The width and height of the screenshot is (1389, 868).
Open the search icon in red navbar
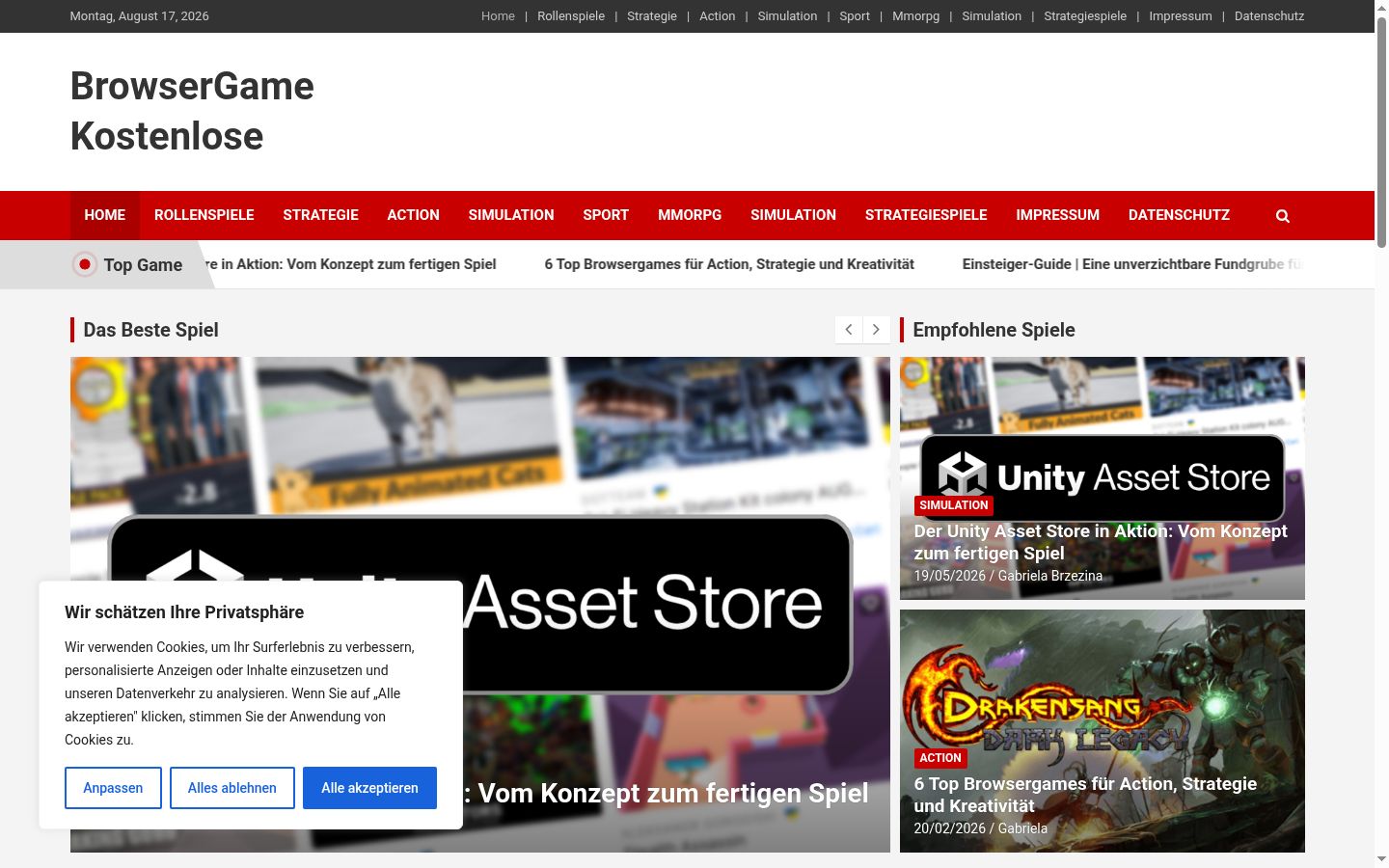[1282, 216]
